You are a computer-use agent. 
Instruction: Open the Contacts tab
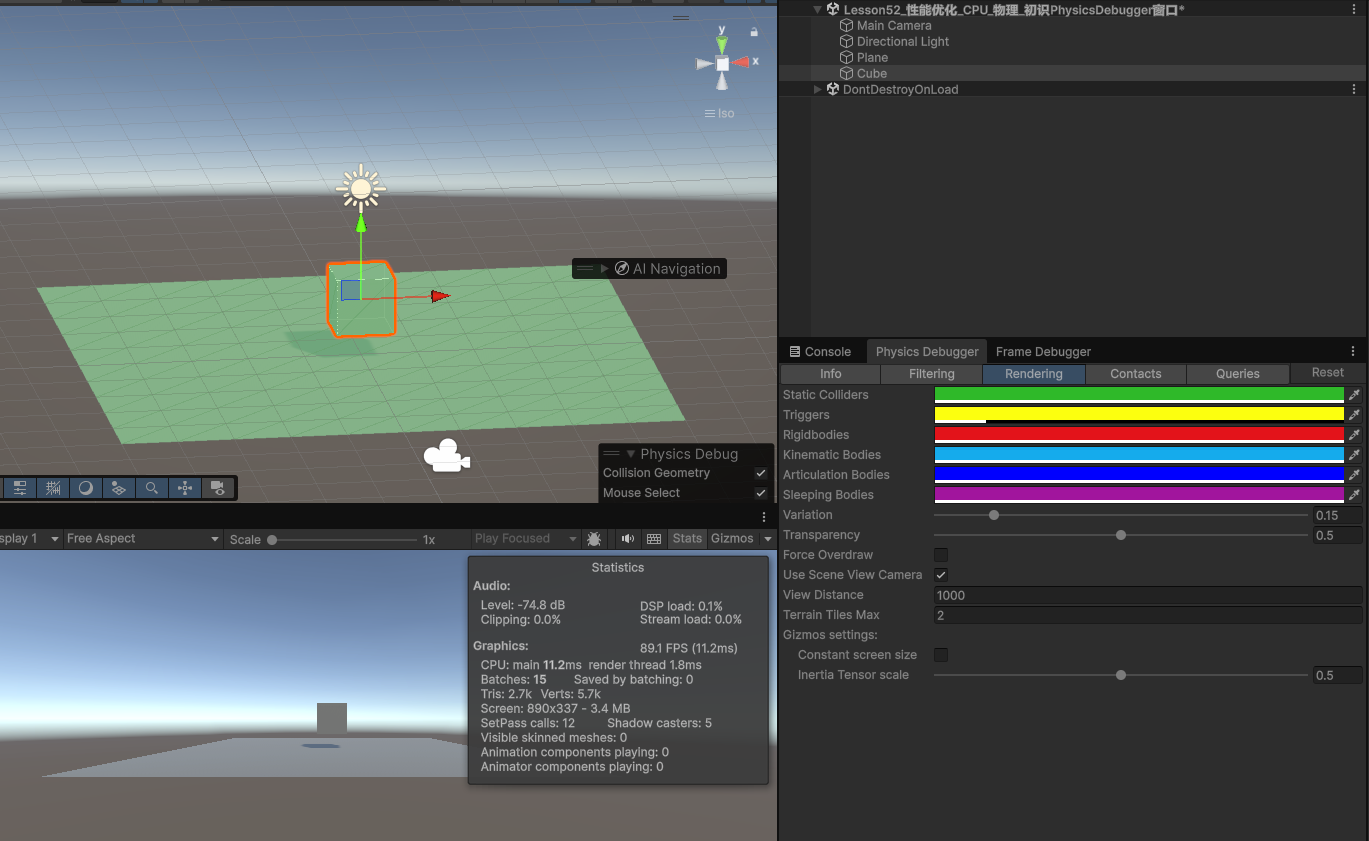1136,374
